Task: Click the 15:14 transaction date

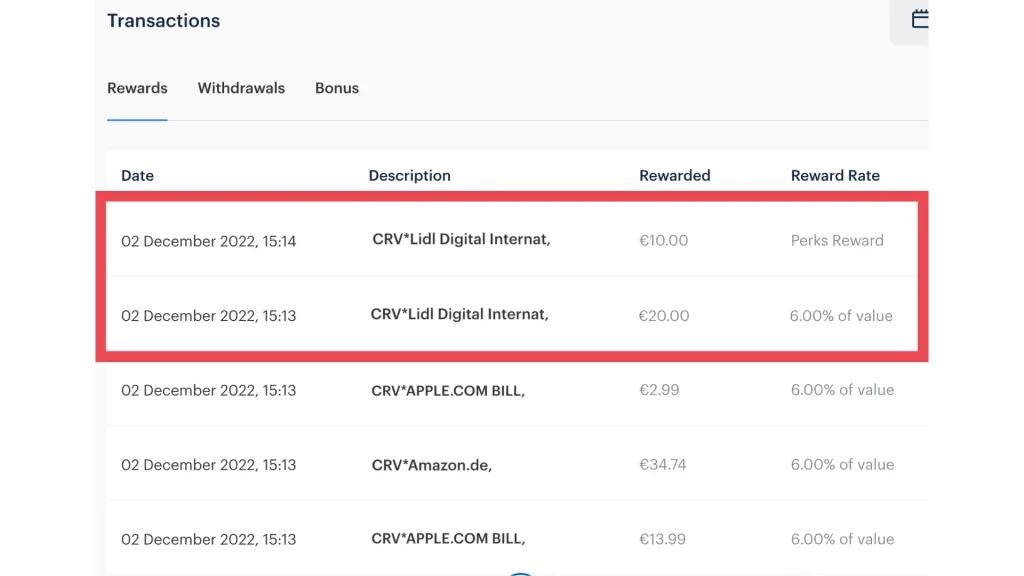Action: [208, 241]
